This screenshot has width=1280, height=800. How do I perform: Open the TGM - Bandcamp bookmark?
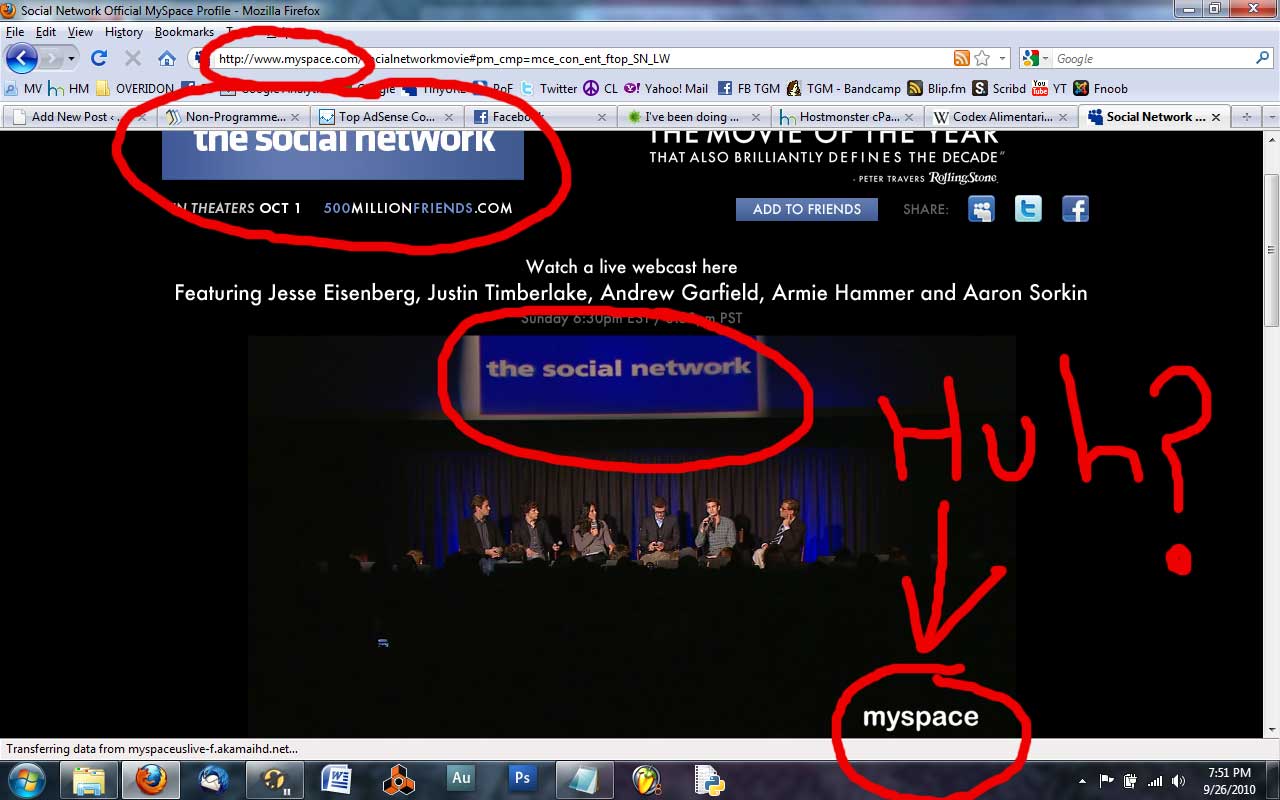click(x=844, y=88)
